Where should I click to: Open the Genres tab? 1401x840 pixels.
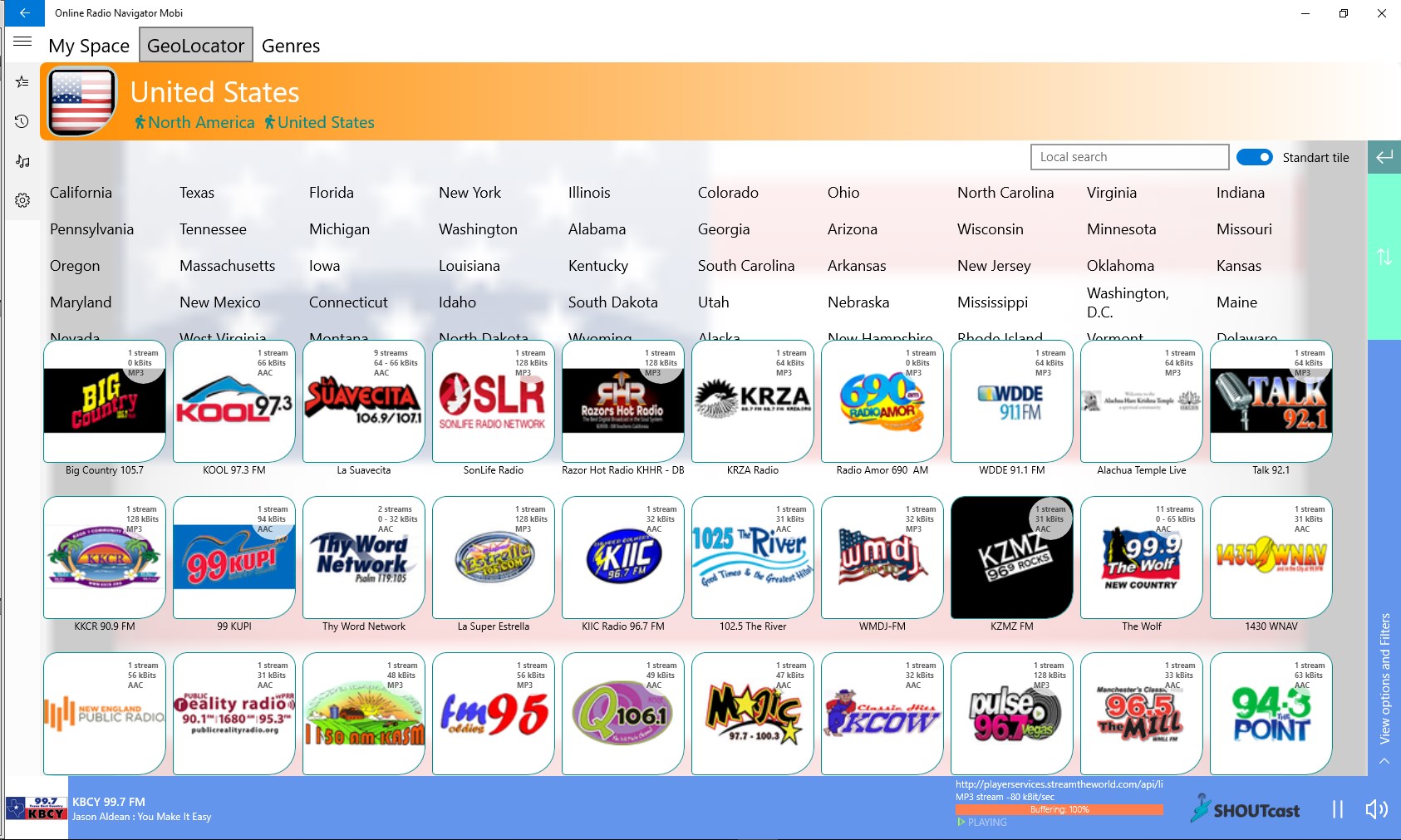[x=291, y=46]
